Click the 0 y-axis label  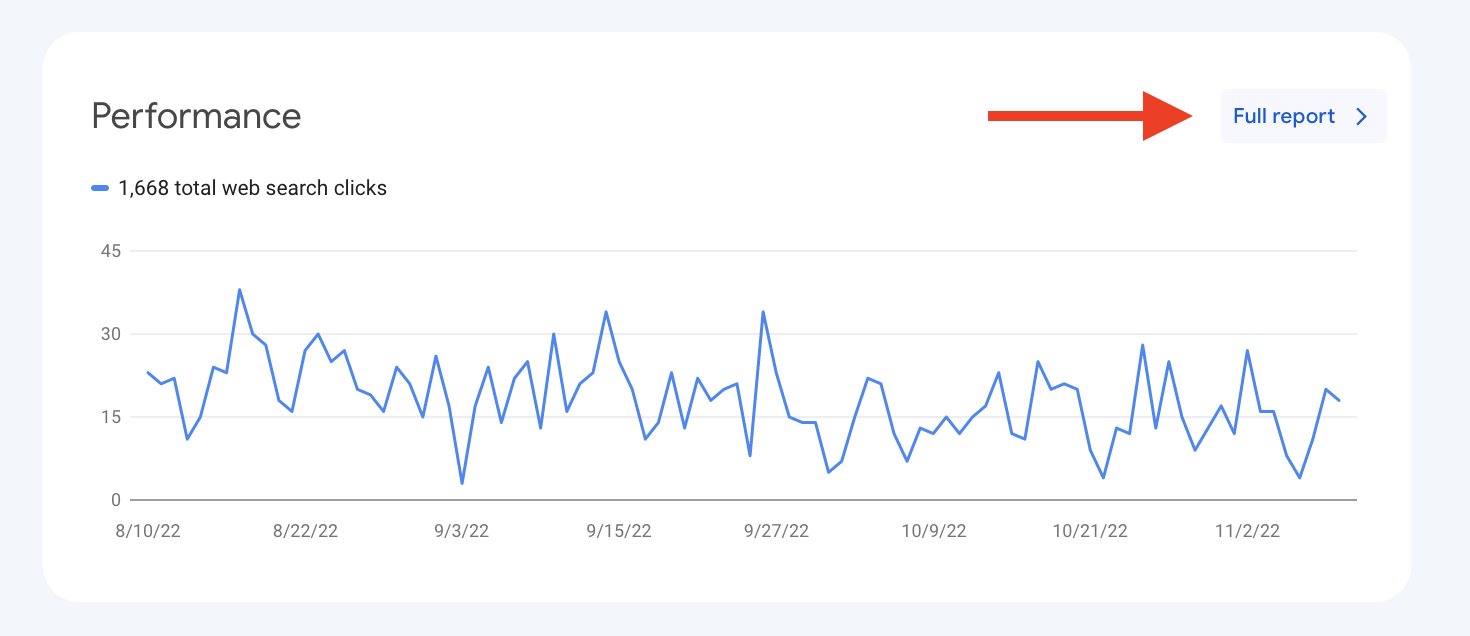coord(115,500)
